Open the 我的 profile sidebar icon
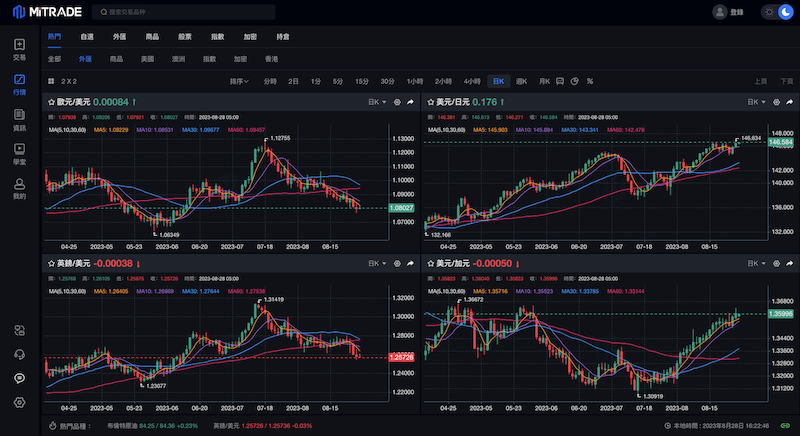The width and height of the screenshot is (800, 436). 19,188
